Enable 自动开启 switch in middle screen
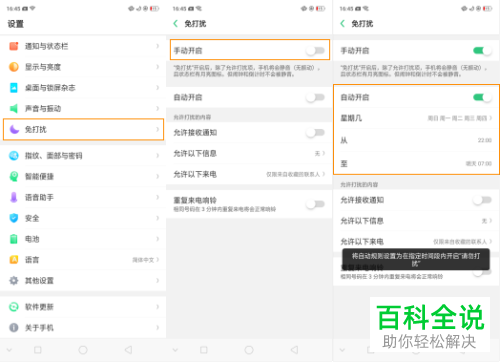500x362 pixels. [315, 97]
